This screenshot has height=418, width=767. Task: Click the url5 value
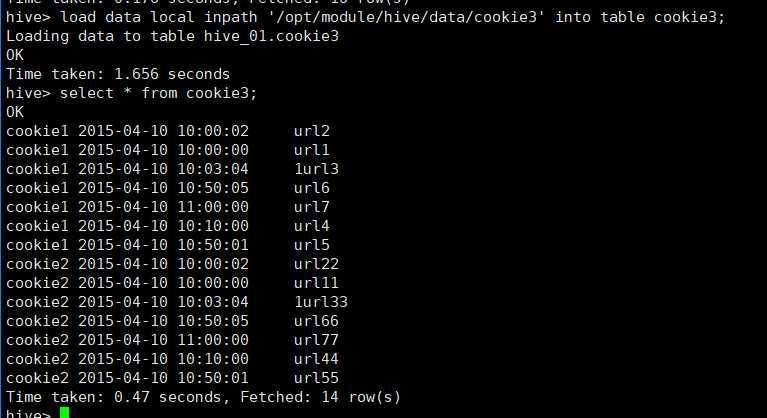tap(312, 245)
